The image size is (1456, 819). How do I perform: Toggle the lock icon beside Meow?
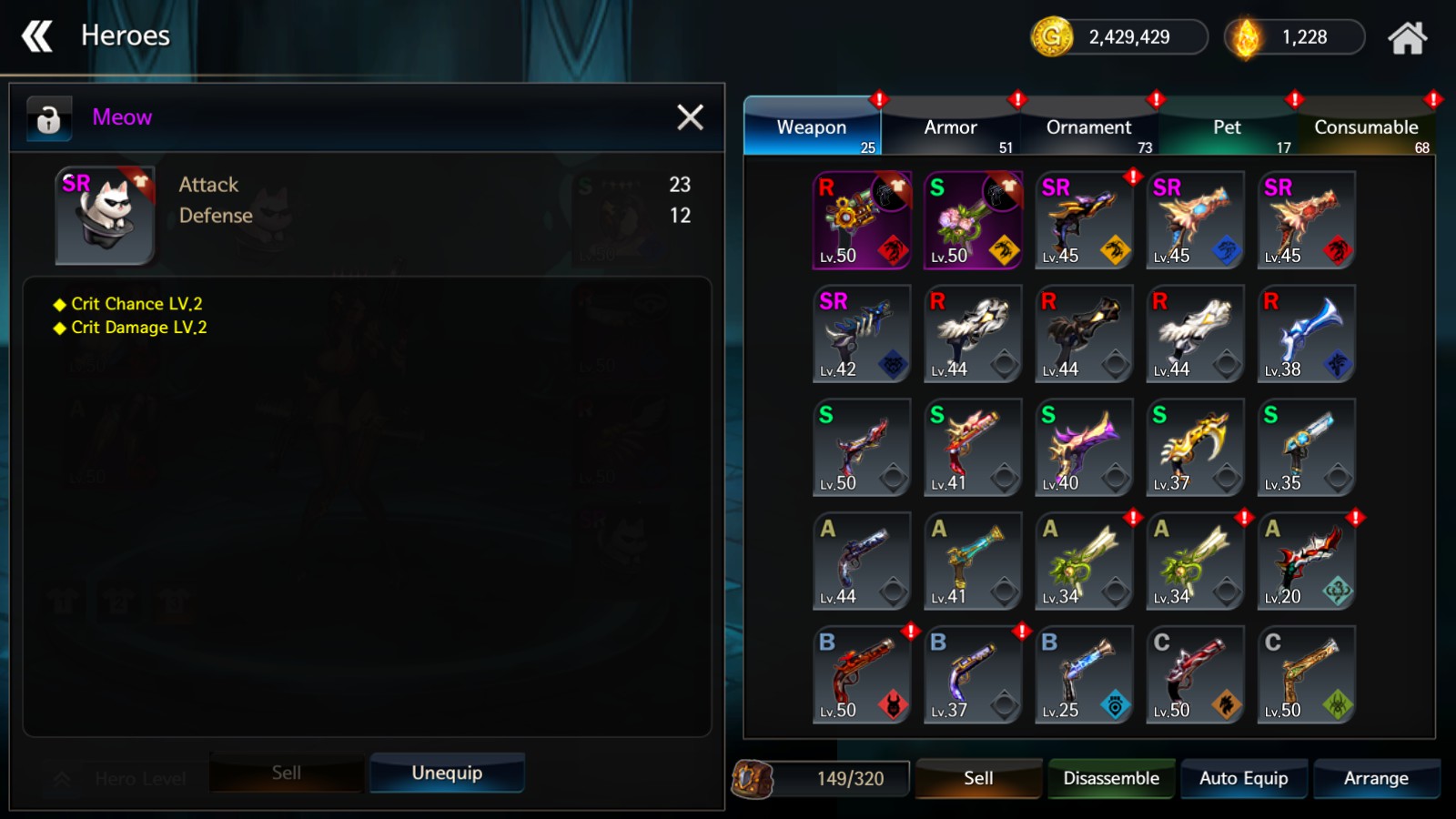[x=48, y=118]
